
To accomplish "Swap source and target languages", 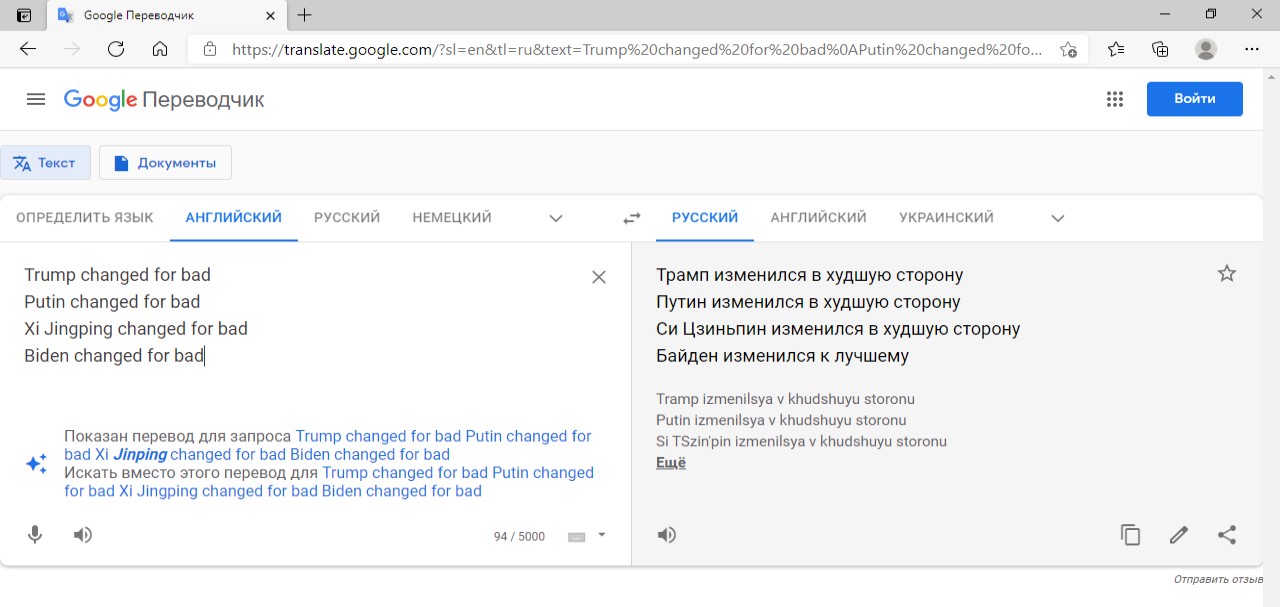I will point(632,218).
